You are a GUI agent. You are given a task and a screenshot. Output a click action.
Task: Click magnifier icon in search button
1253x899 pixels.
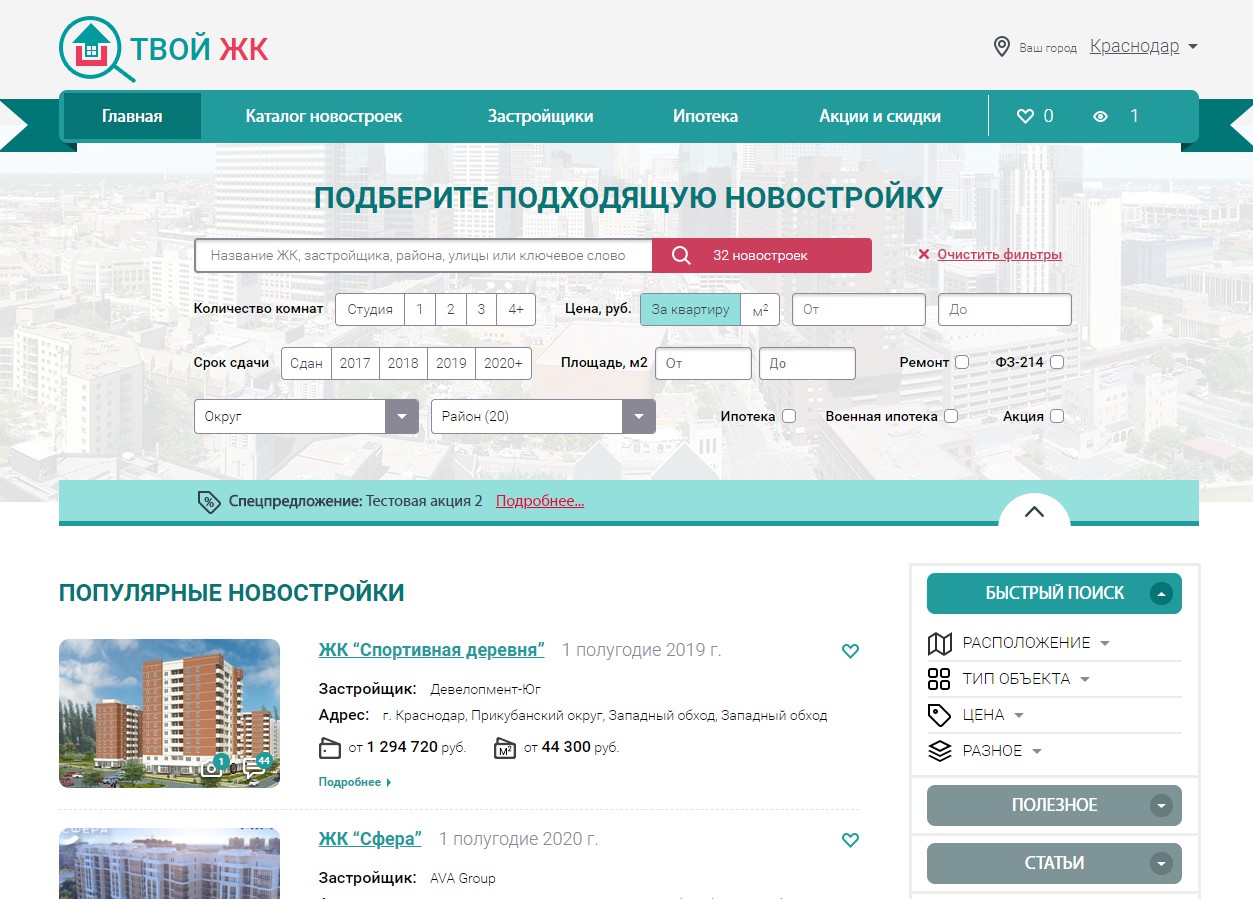coord(681,255)
